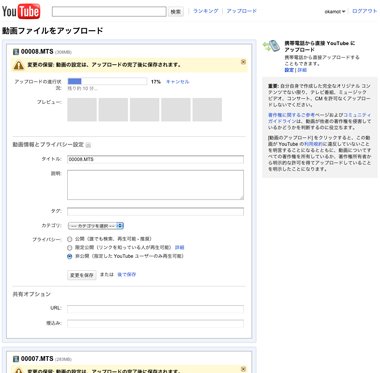Viewport: 380px width, 373px height.
Task: Click the first preview thumbnail placeholder
Action: [82, 109]
